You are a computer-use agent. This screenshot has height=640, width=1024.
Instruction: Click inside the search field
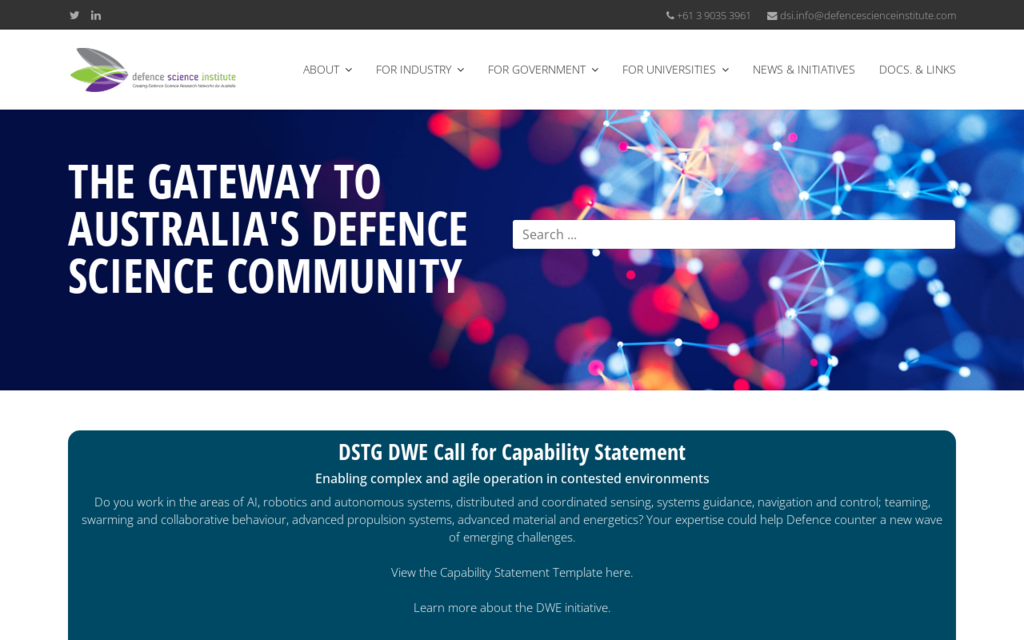[733, 233]
